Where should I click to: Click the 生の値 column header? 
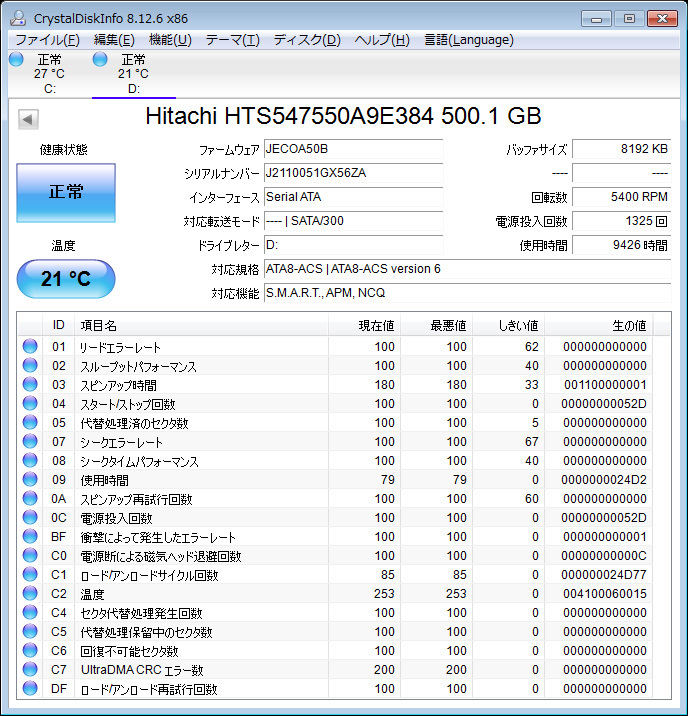click(x=628, y=326)
